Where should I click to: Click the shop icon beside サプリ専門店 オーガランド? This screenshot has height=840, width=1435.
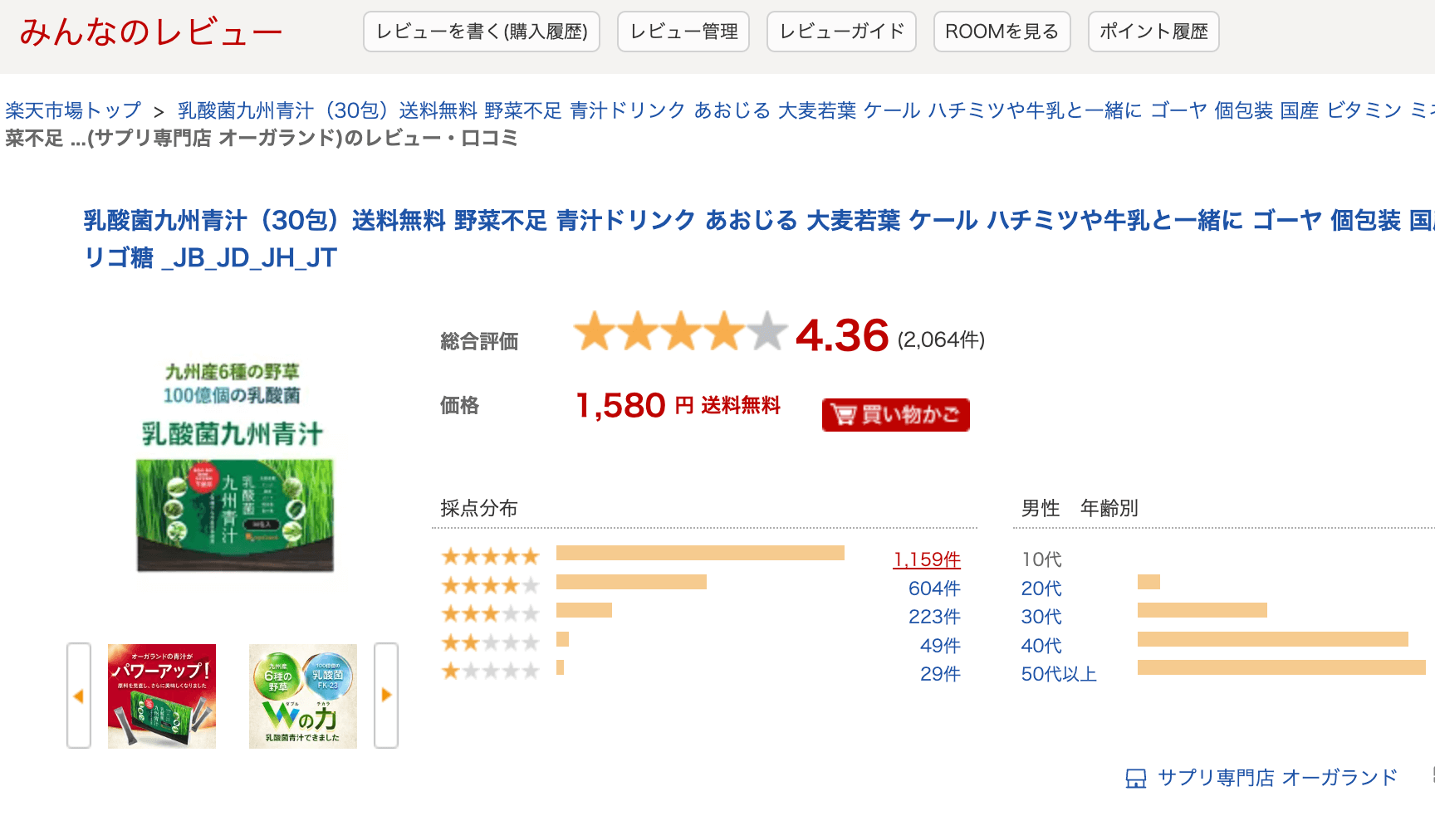(x=1135, y=779)
